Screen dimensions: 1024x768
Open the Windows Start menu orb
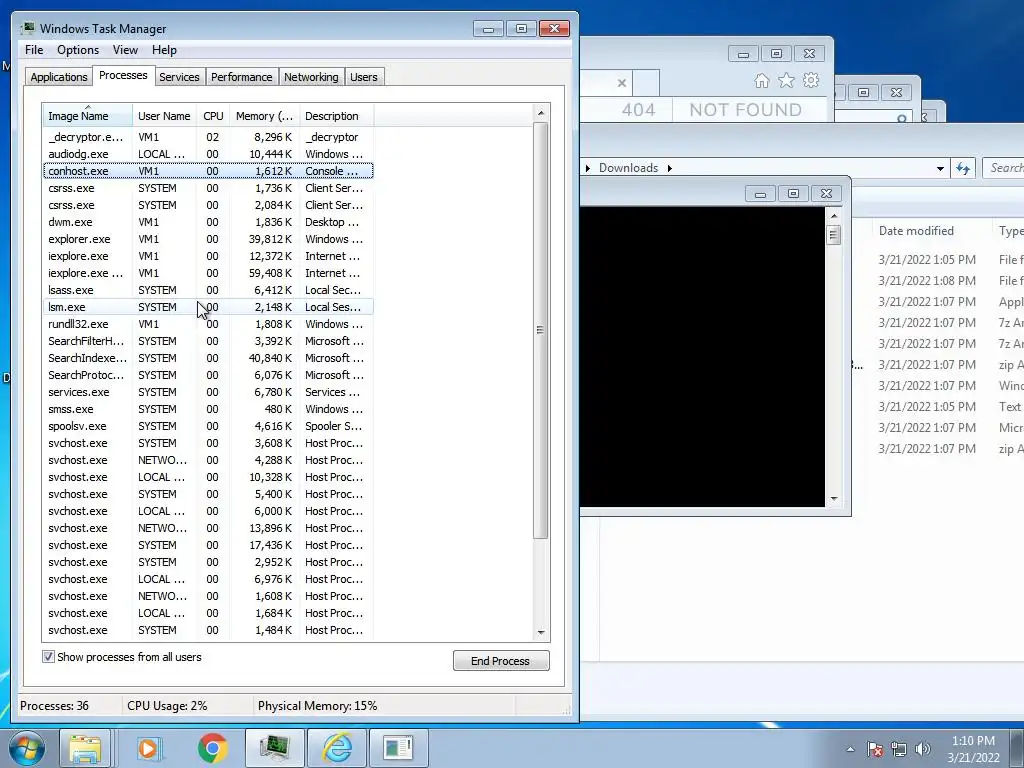pos(27,748)
